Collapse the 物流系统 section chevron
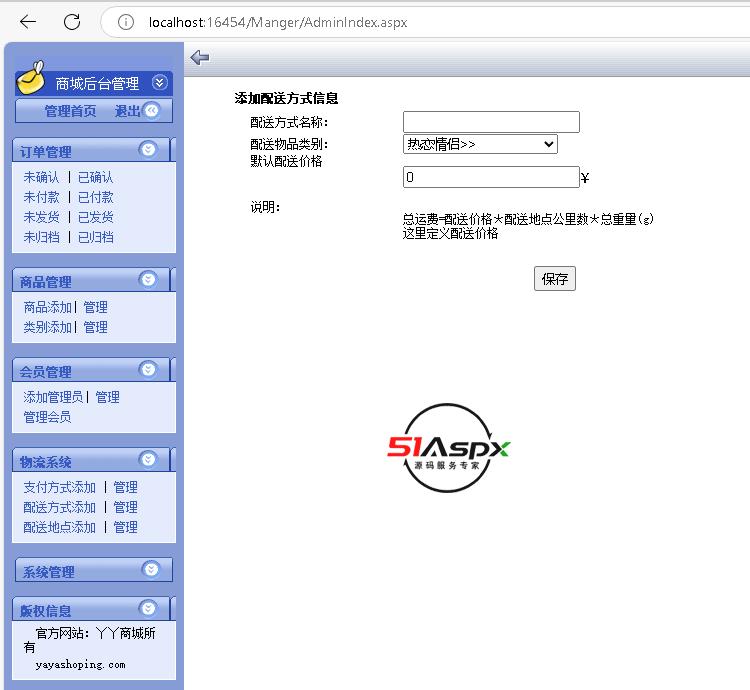Viewport: 750px width, 690px height. (148, 460)
